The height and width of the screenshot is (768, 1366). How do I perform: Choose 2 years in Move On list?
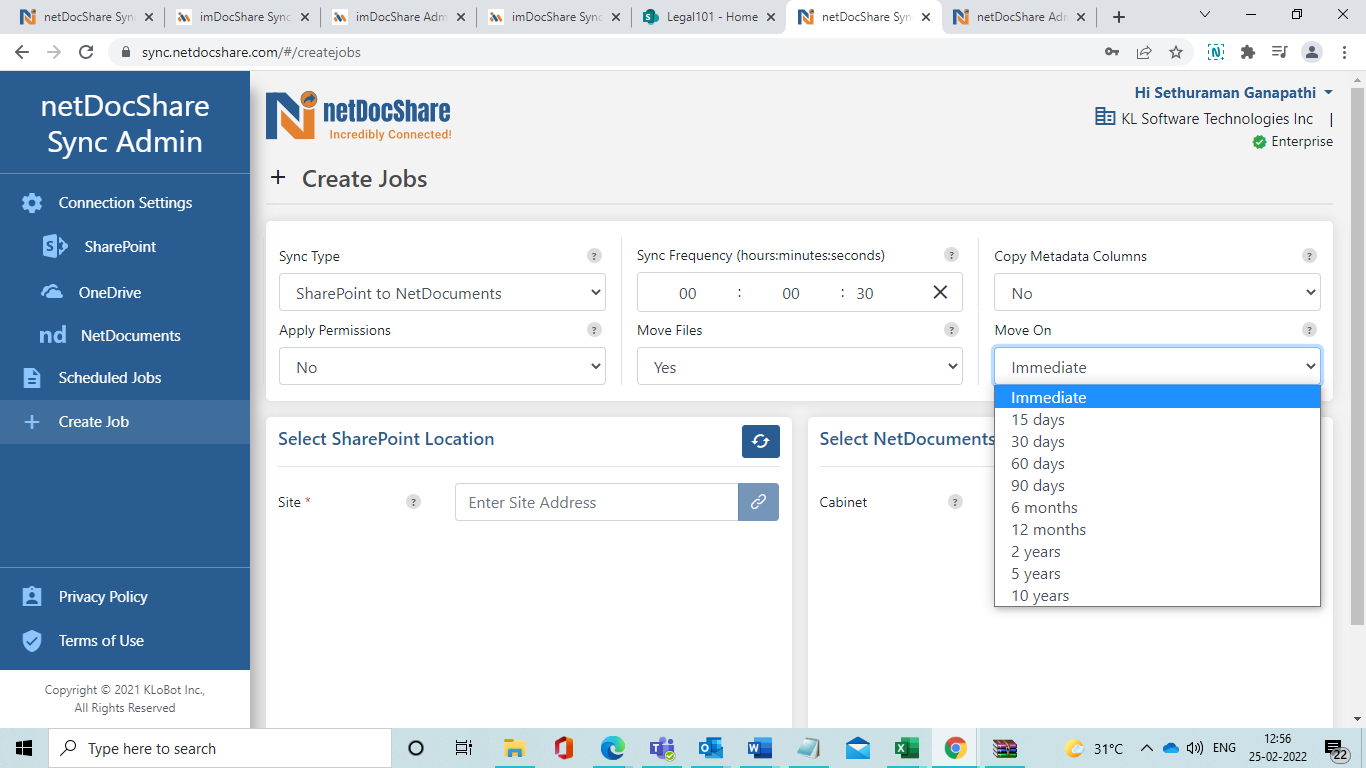pos(1157,552)
